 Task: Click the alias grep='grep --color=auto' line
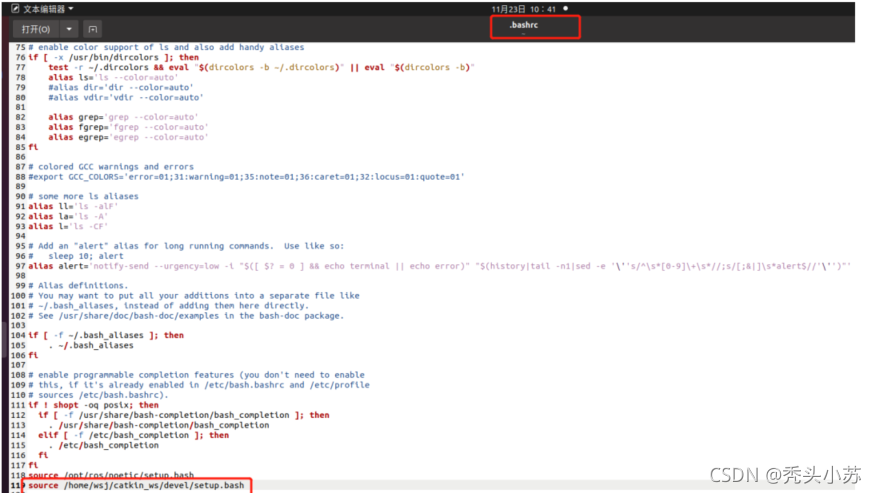coord(122,117)
